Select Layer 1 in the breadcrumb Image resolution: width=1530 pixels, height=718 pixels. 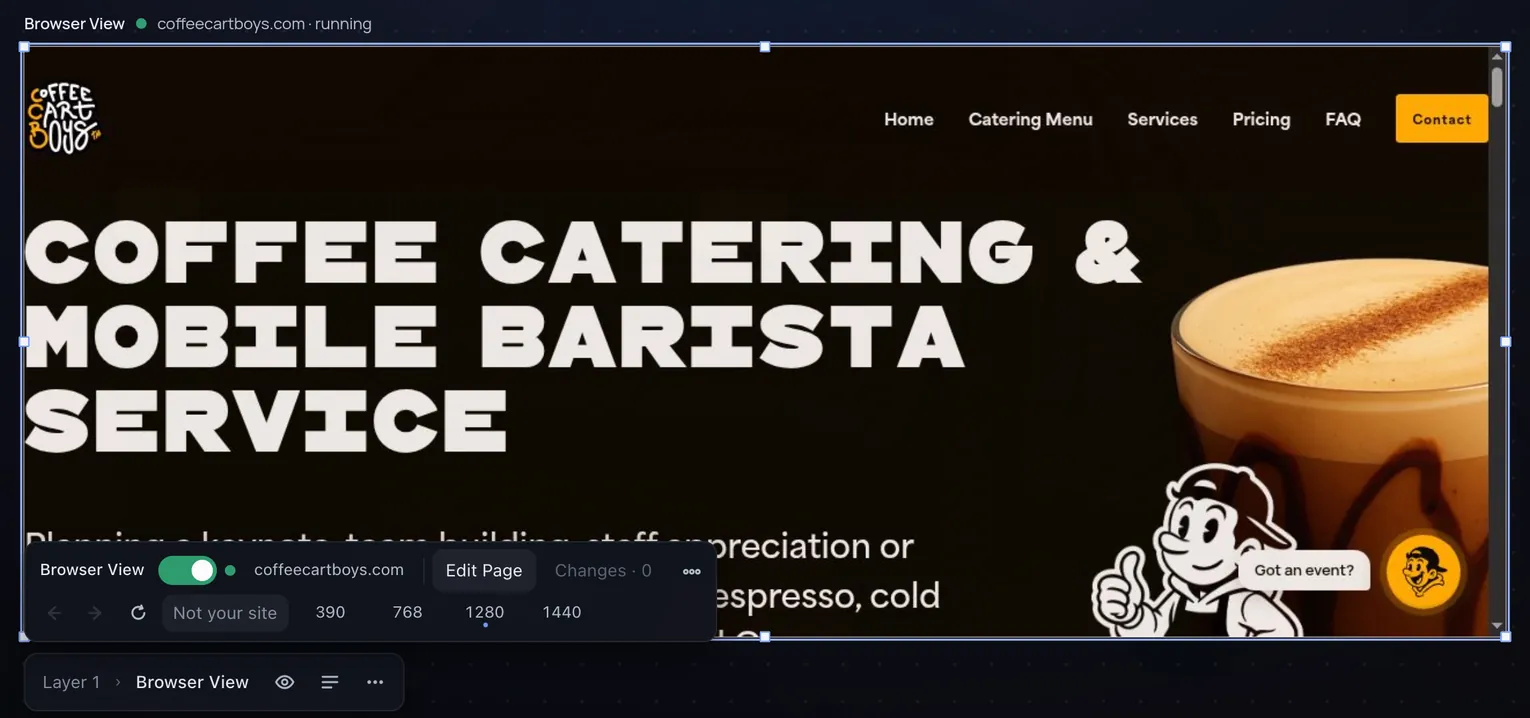(71, 682)
